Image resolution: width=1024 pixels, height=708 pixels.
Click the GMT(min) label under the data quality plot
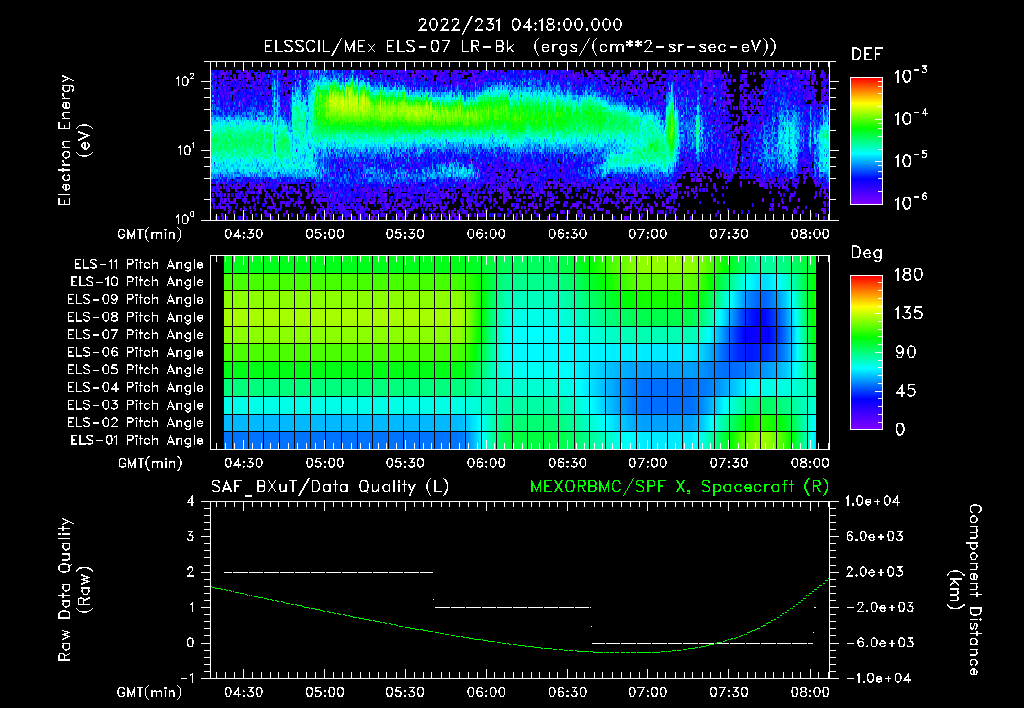[150, 693]
